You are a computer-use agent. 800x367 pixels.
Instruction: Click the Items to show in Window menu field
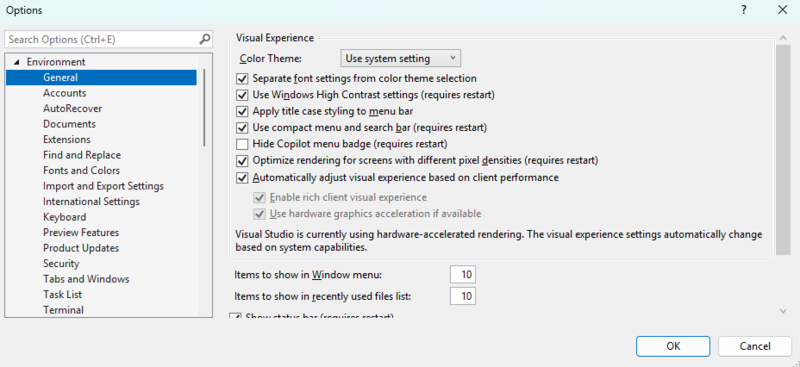click(463, 275)
